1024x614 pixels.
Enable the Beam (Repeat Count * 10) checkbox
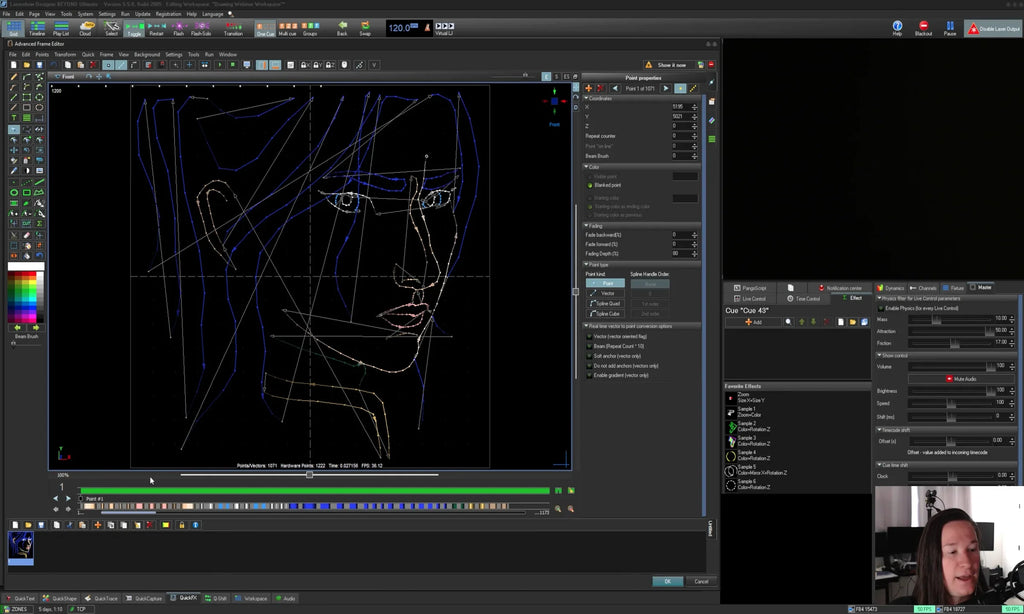(591, 347)
